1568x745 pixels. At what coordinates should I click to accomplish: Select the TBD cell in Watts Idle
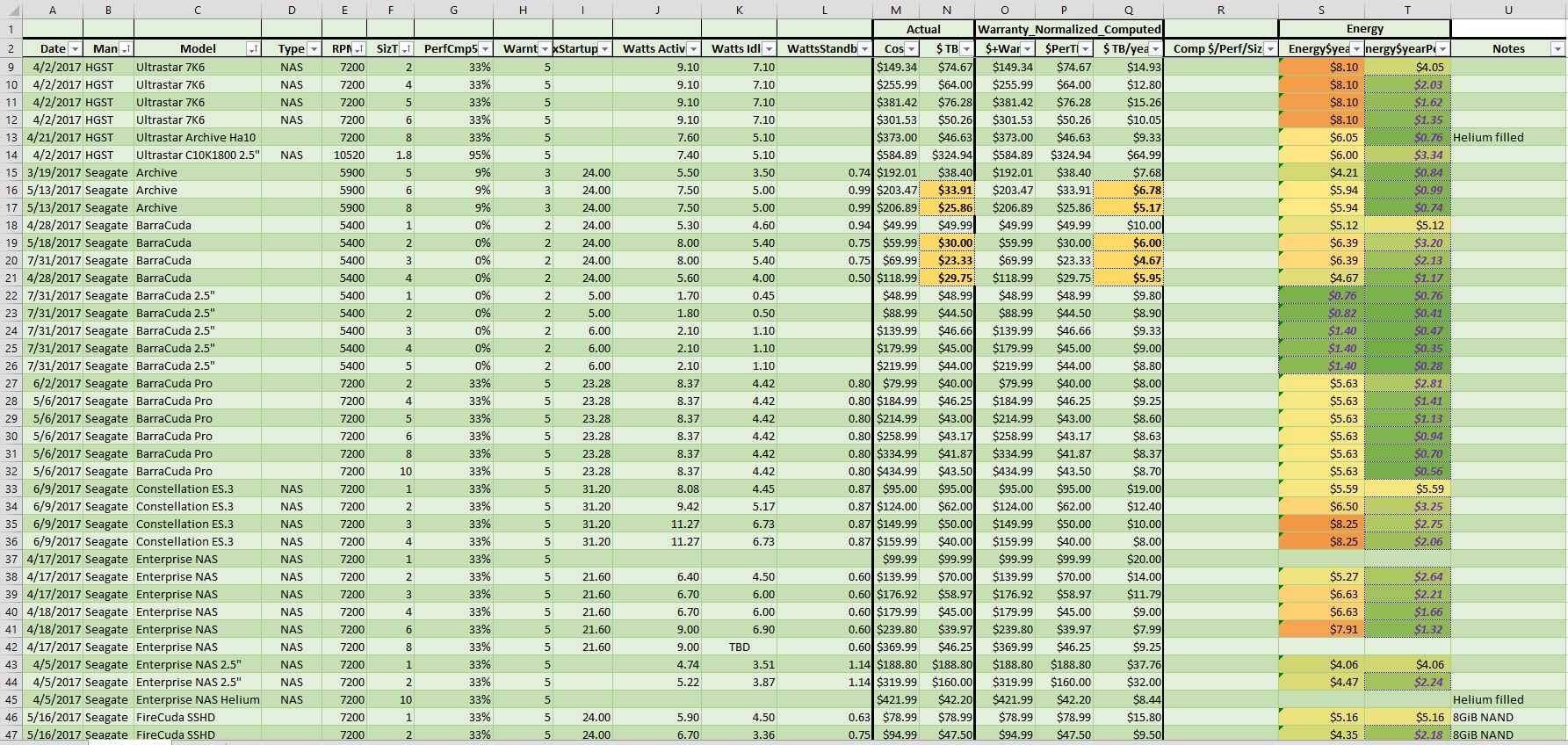tap(739, 647)
